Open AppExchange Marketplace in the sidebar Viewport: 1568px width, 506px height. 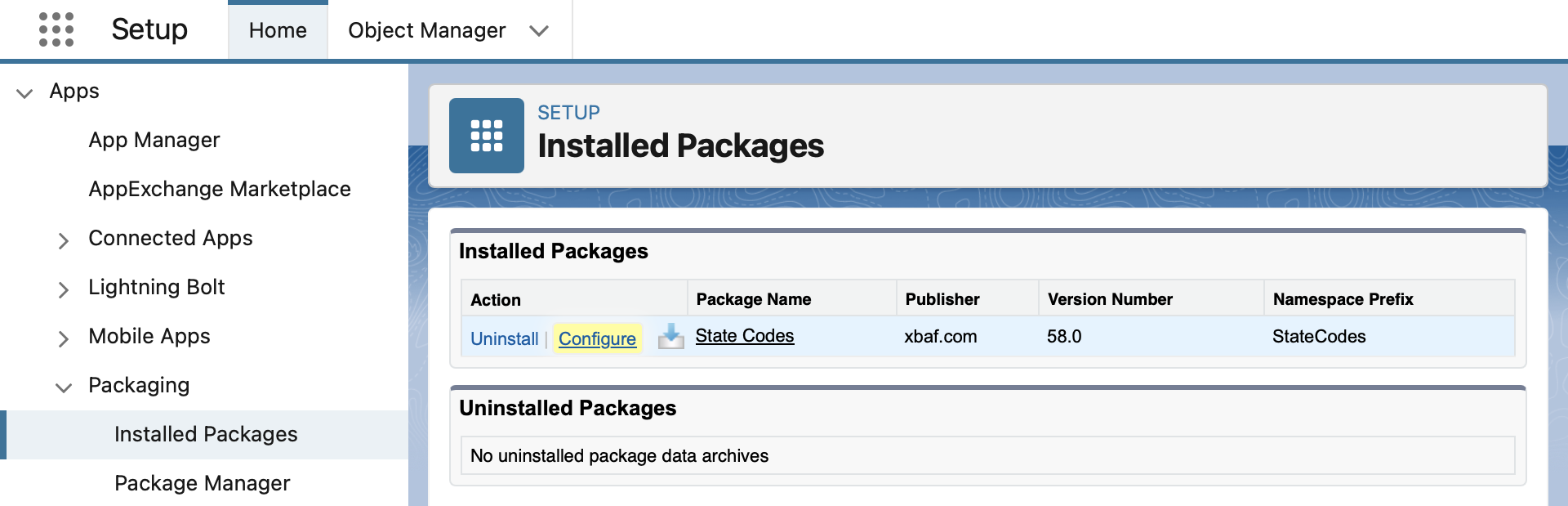tap(220, 189)
